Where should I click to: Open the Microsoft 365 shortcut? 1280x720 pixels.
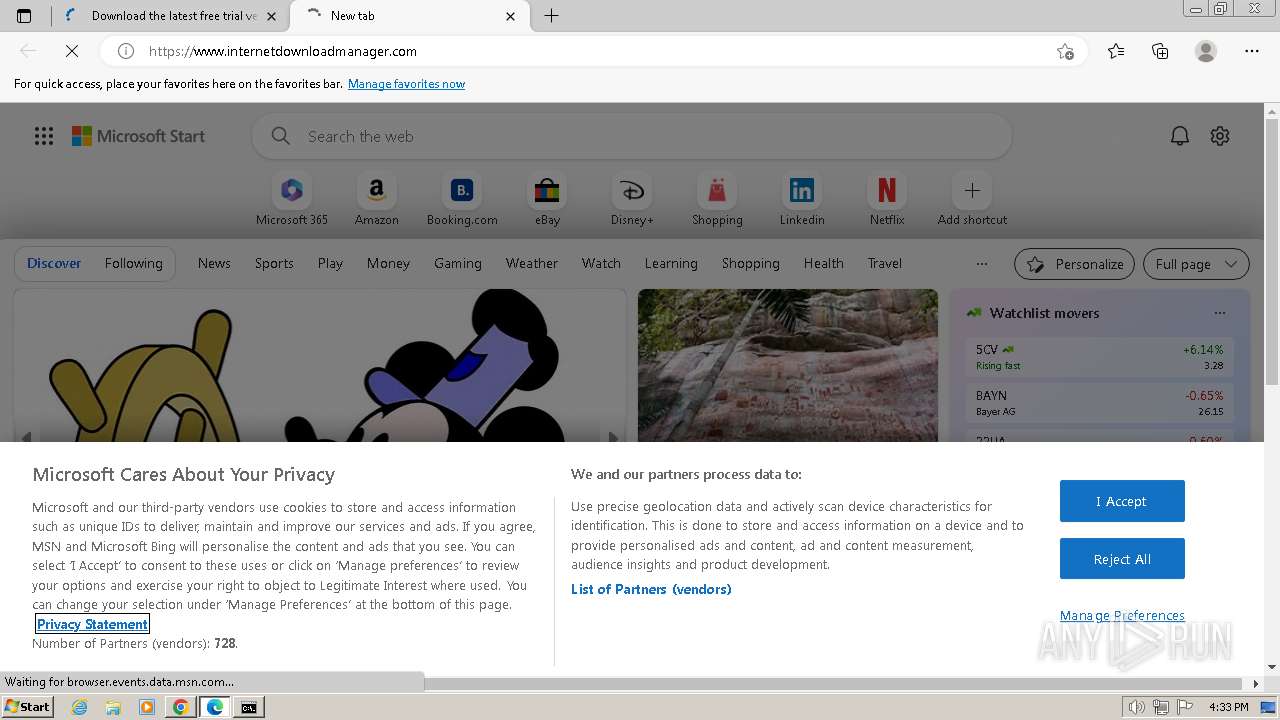[x=292, y=200]
